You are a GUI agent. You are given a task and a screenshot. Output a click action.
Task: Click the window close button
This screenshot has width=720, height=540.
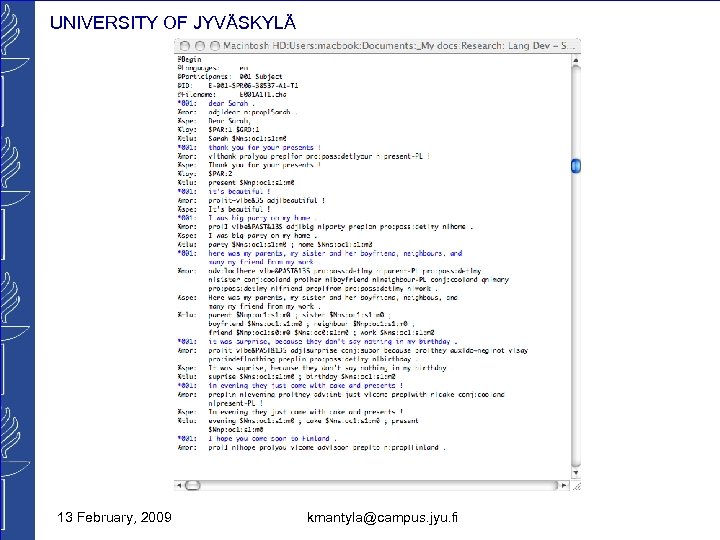[x=185, y=46]
